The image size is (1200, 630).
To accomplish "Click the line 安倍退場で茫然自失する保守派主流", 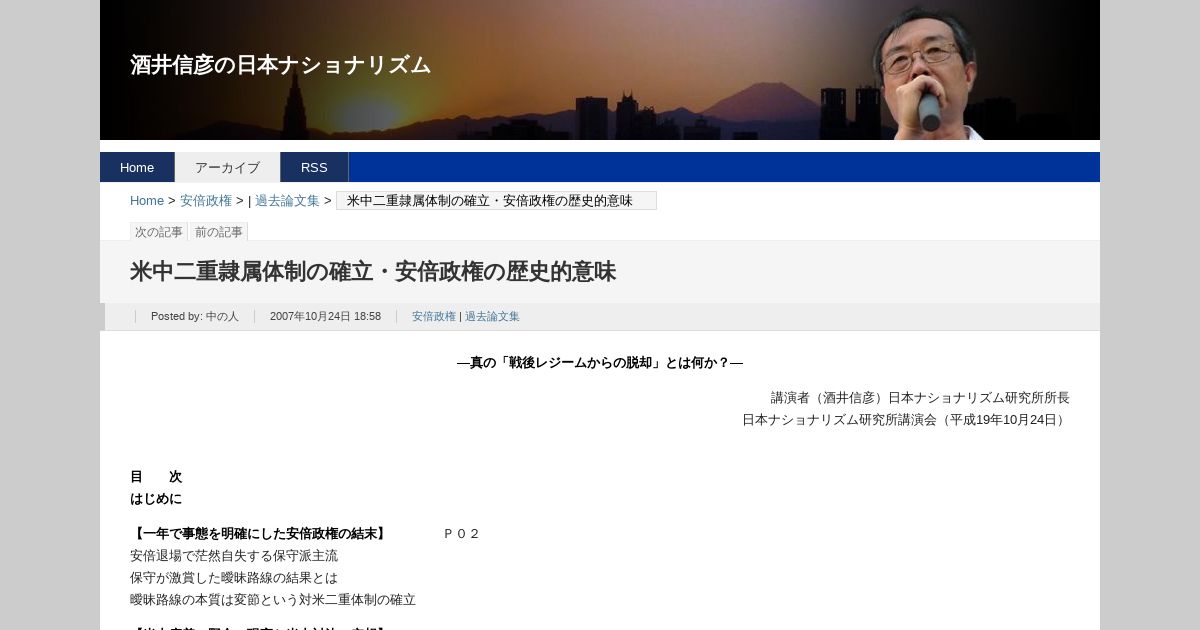I will pyautogui.click(x=234, y=556).
